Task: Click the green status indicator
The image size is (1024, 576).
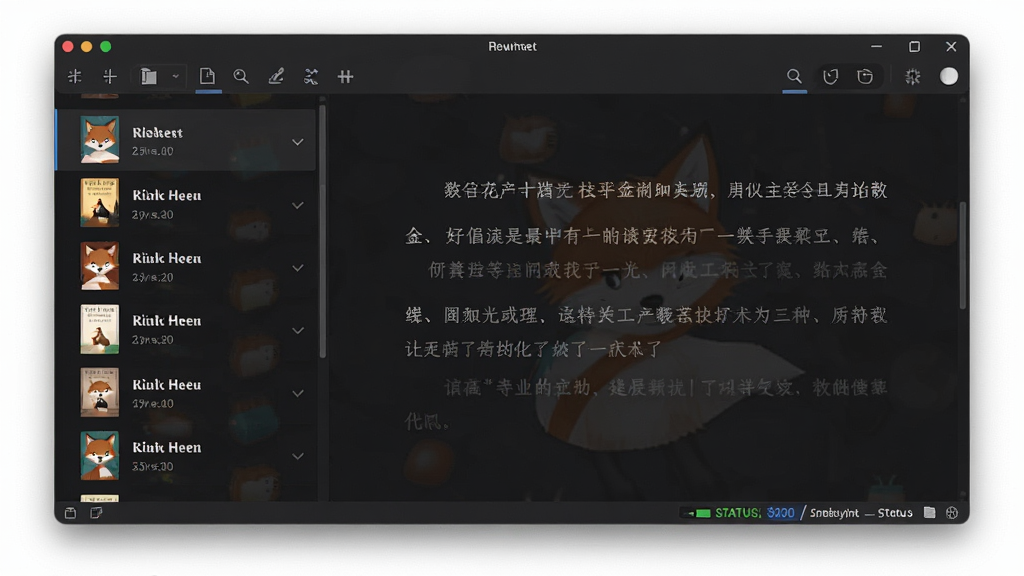Action: (703, 513)
